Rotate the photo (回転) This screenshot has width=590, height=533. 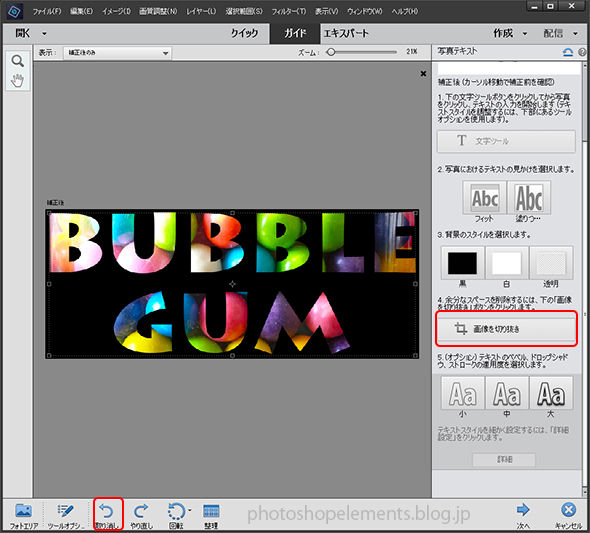click(x=175, y=516)
